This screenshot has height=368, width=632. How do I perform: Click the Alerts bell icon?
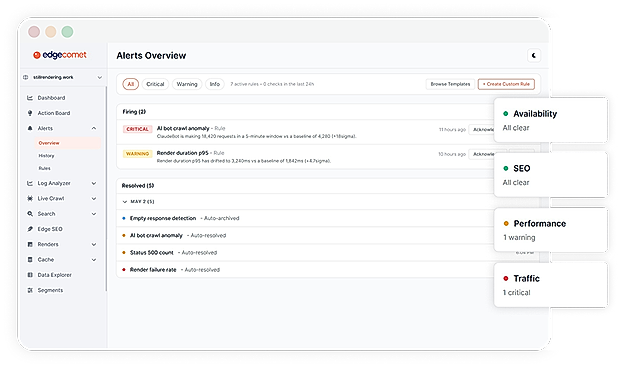coord(30,128)
